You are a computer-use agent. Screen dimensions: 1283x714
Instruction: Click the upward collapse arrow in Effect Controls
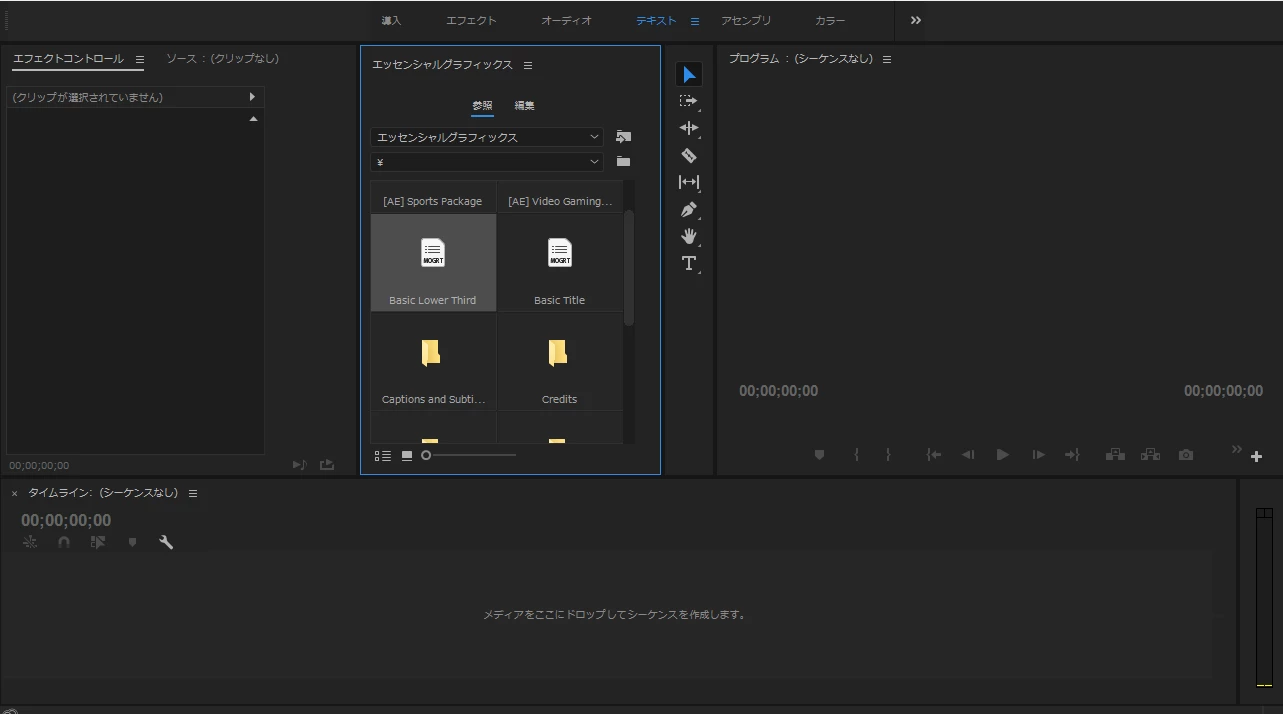[253, 119]
